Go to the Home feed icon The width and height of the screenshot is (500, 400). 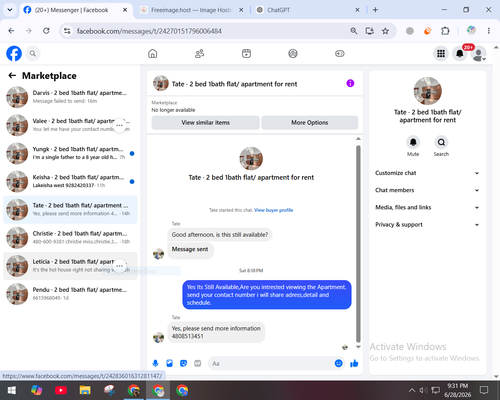153,53
